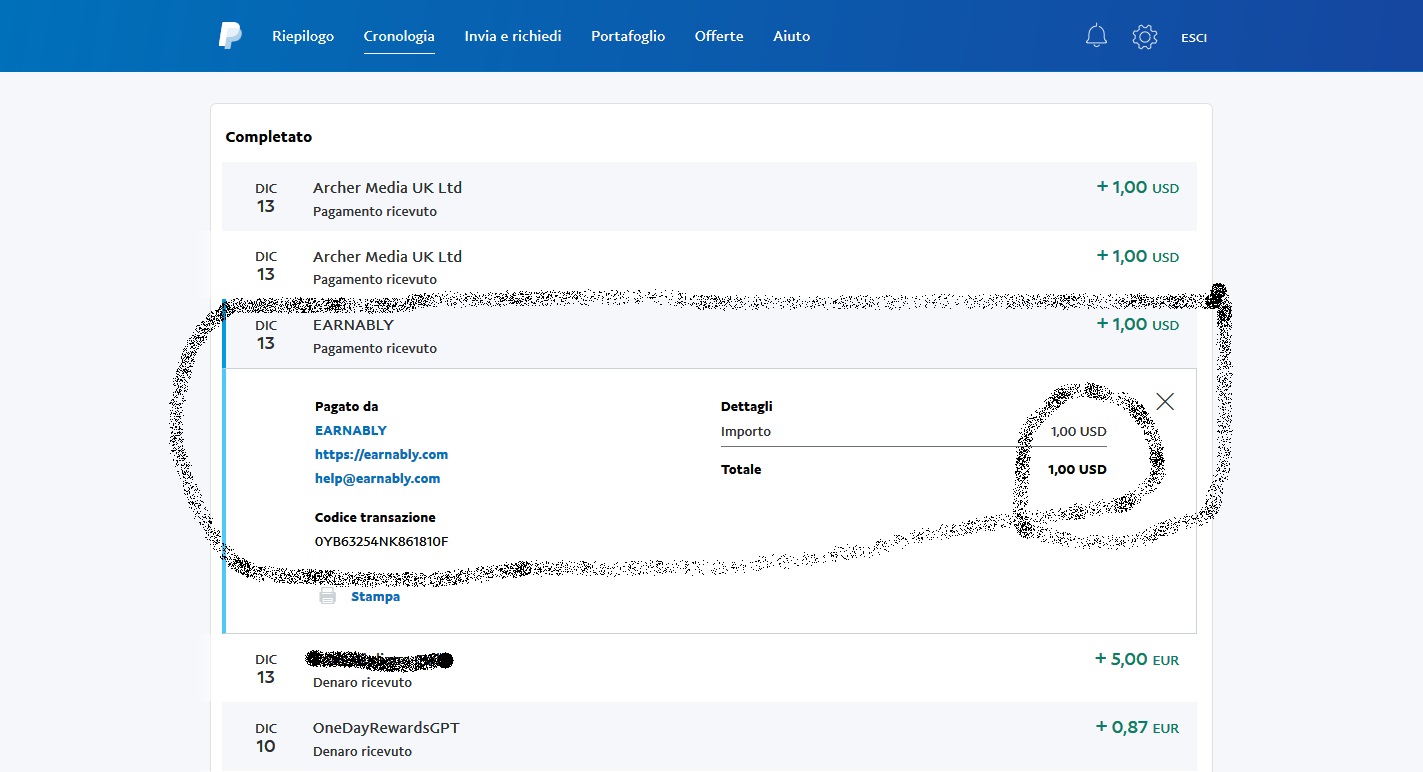Click the Completato heading
The image size is (1423, 772).
pyautogui.click(x=269, y=137)
